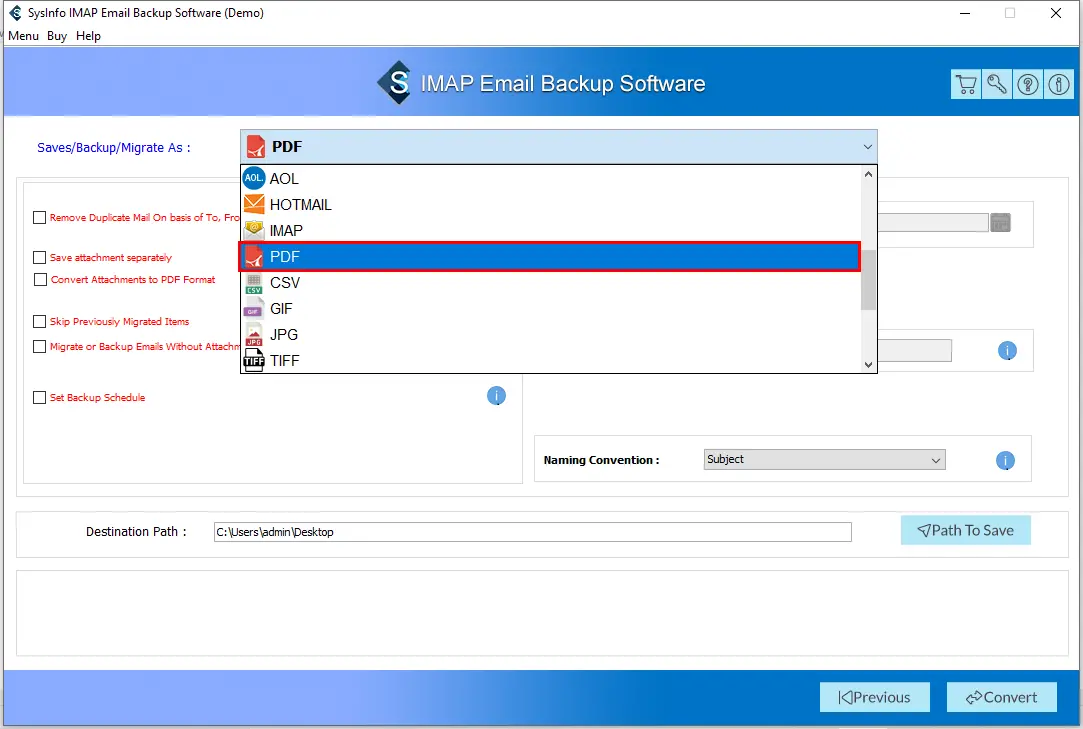
Task: Select AOL from the format list
Action: coord(284,179)
